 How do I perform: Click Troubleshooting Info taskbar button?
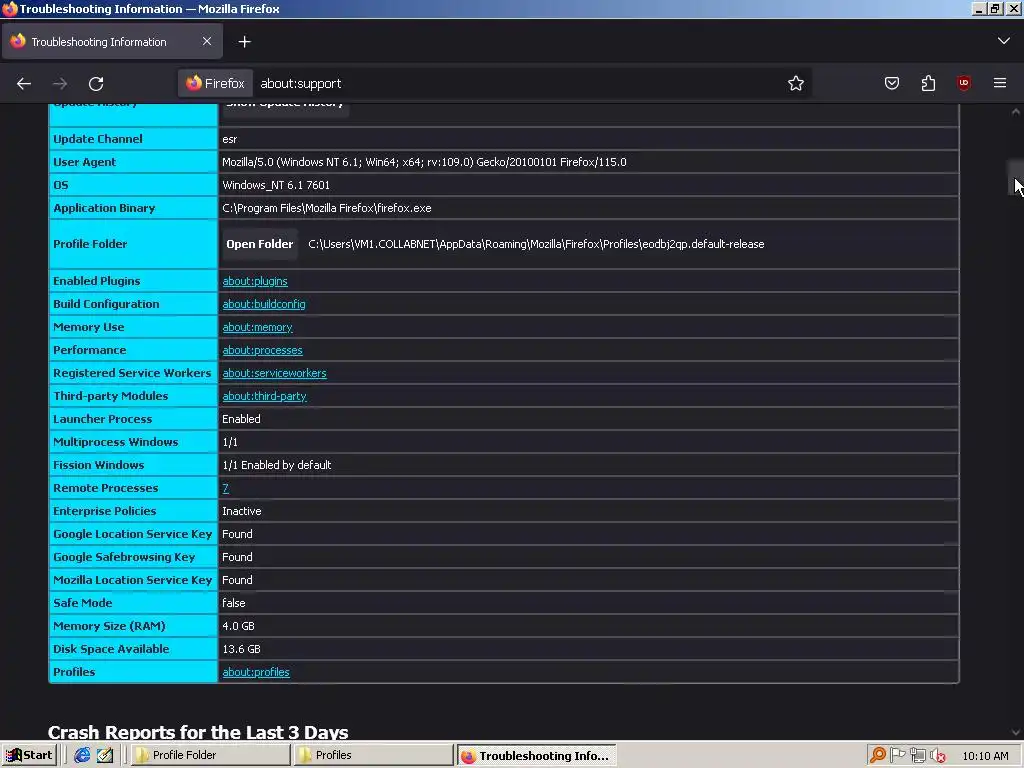pos(536,756)
